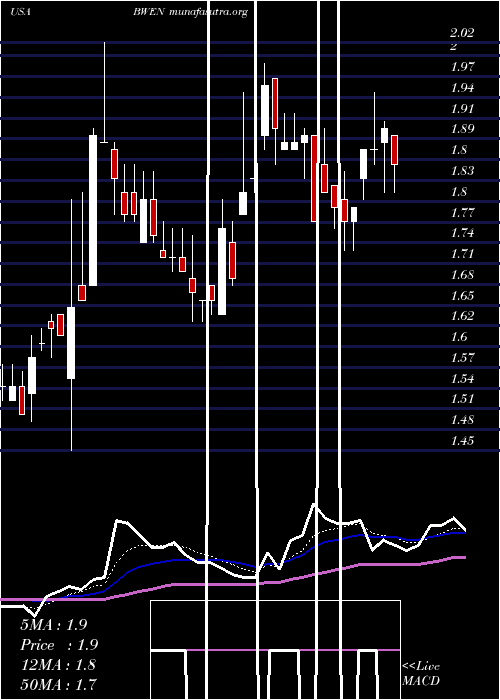Click the 5MA : 1.9 legend text
500x700 pixels.
tap(54, 625)
